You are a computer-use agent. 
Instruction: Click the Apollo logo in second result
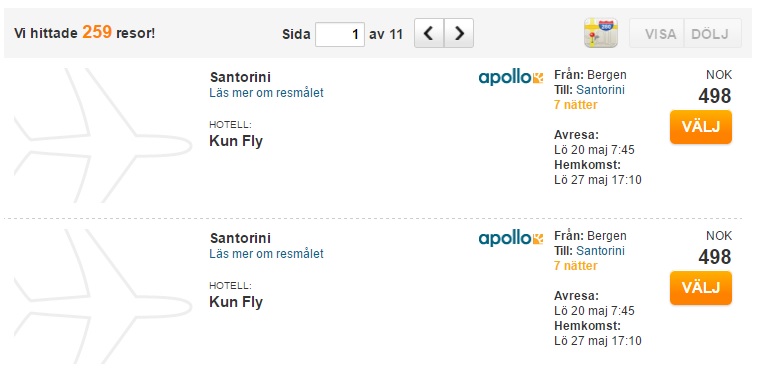[511, 238]
